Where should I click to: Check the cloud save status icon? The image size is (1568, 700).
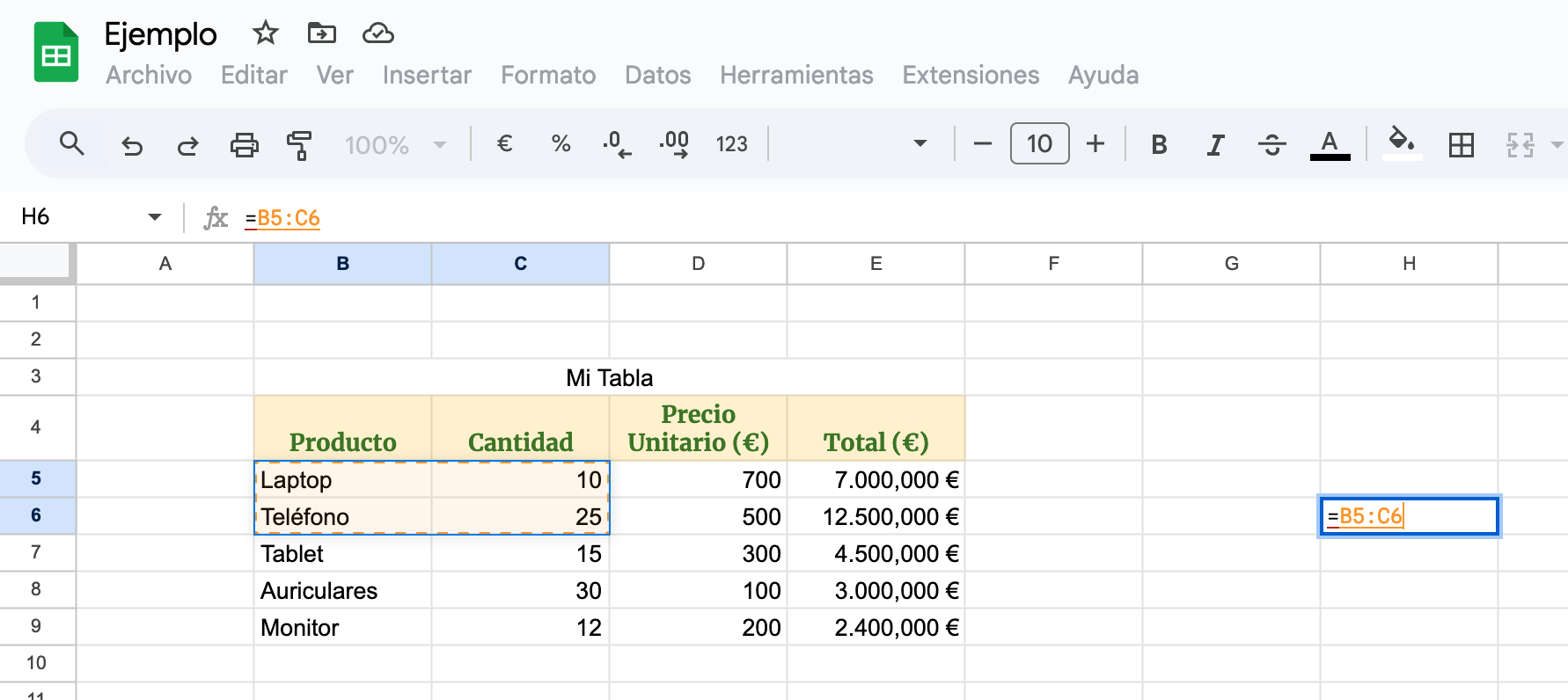377,33
